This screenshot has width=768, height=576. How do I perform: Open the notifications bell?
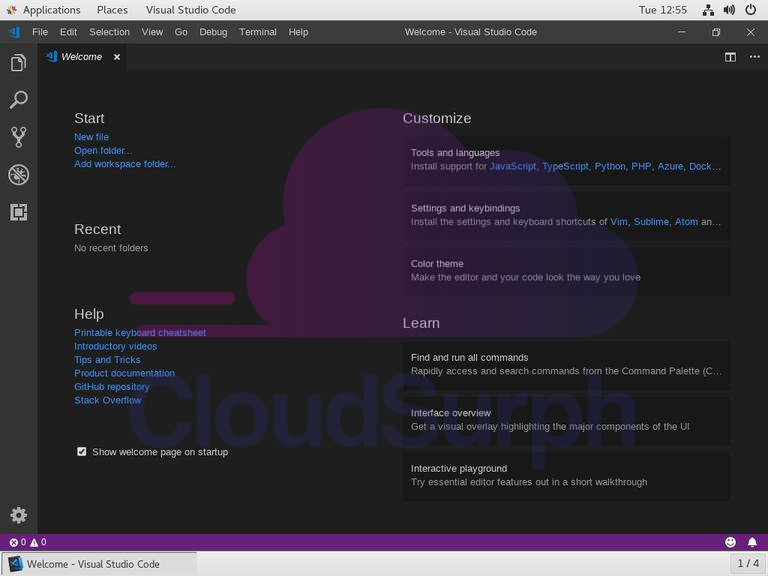pos(752,542)
